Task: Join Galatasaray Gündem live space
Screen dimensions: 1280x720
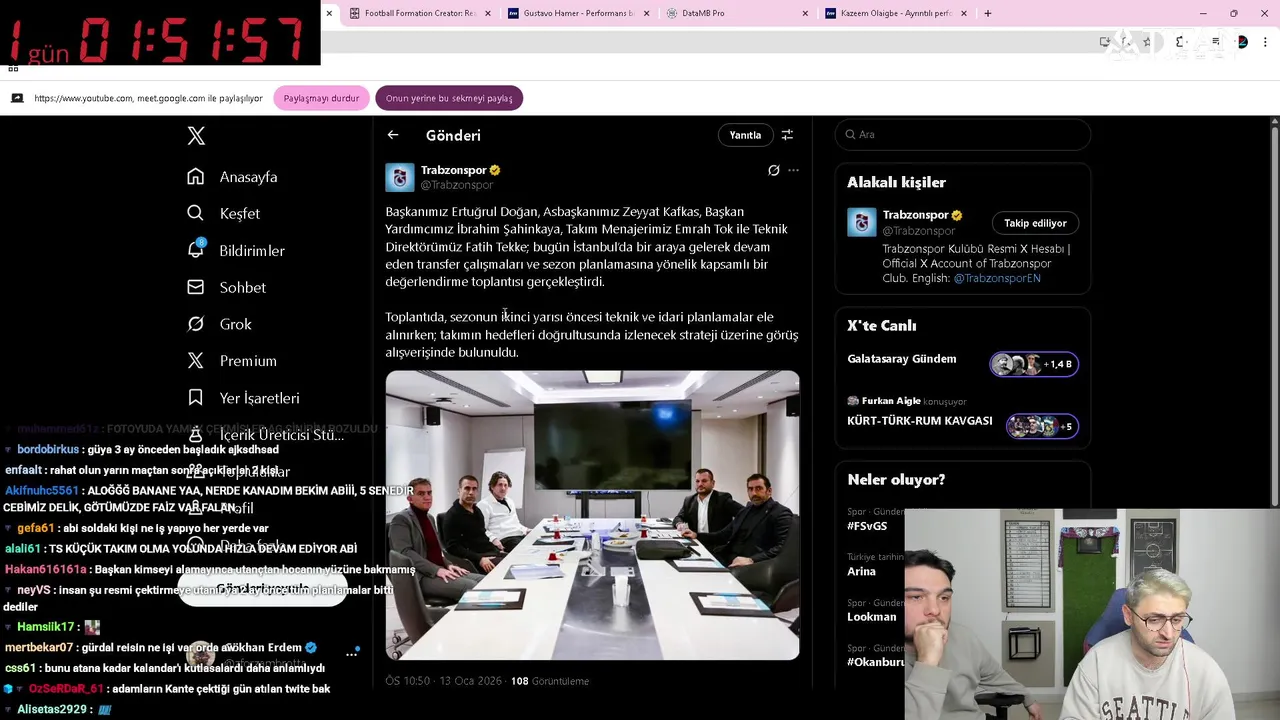Action: tap(902, 359)
